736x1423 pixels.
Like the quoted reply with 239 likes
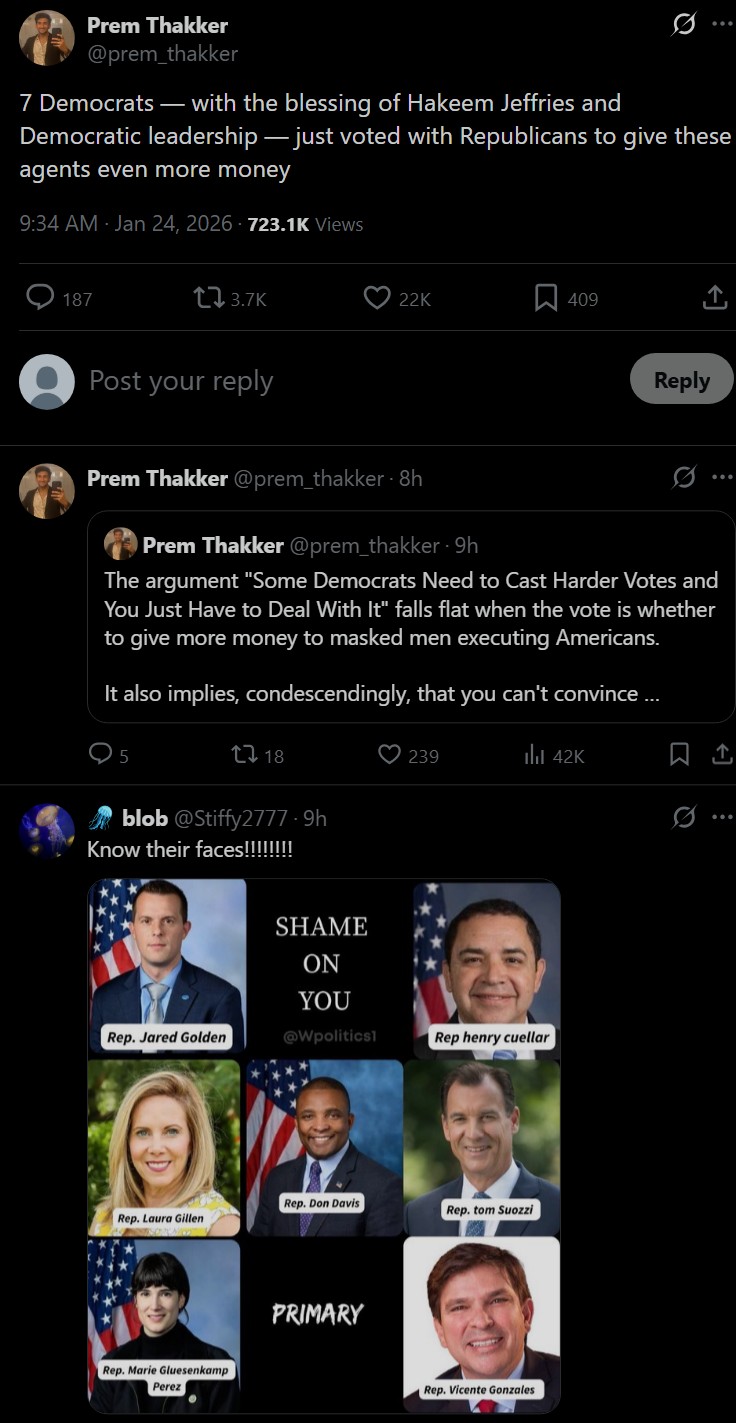click(389, 755)
